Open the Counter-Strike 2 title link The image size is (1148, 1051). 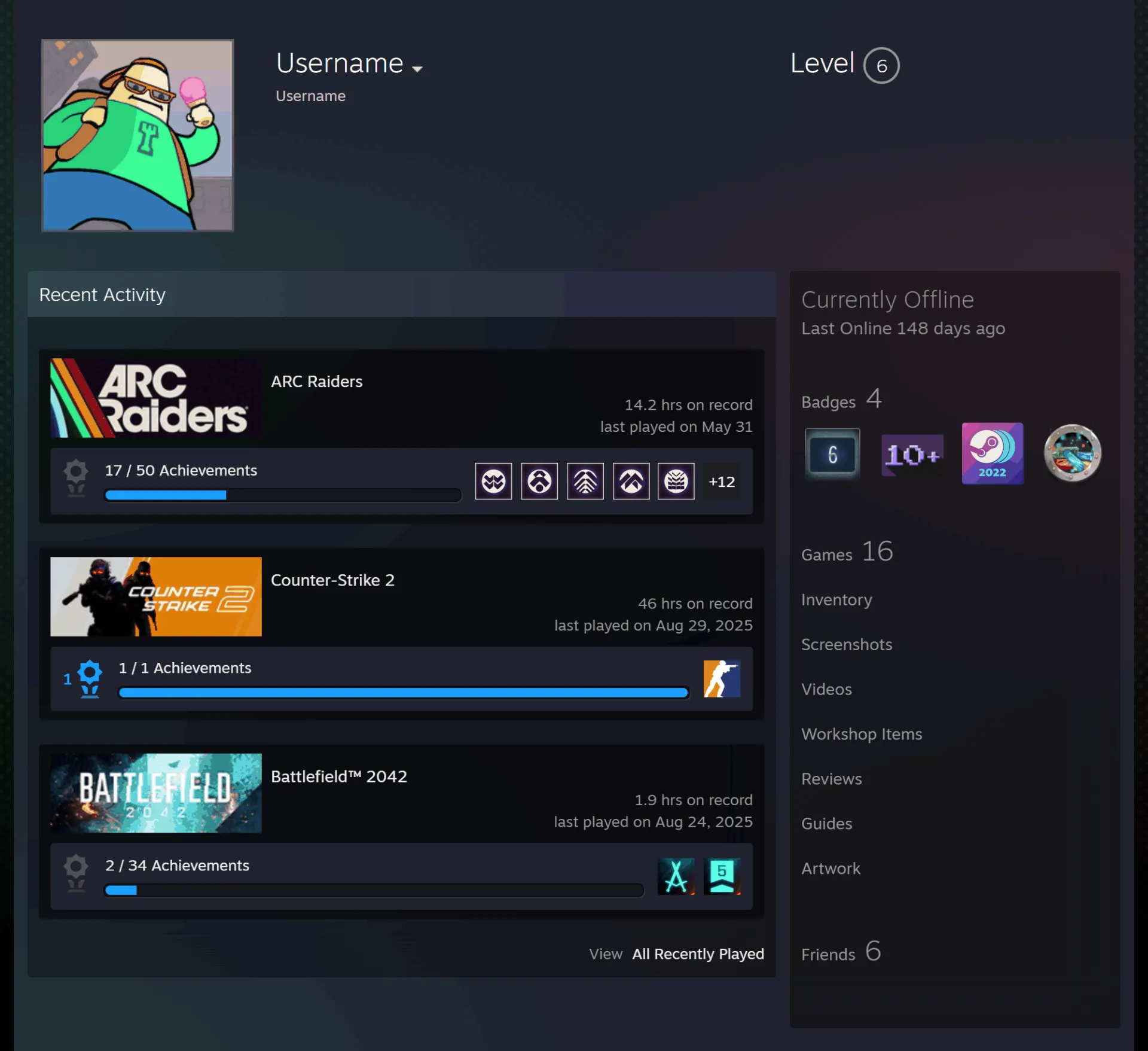coord(332,580)
